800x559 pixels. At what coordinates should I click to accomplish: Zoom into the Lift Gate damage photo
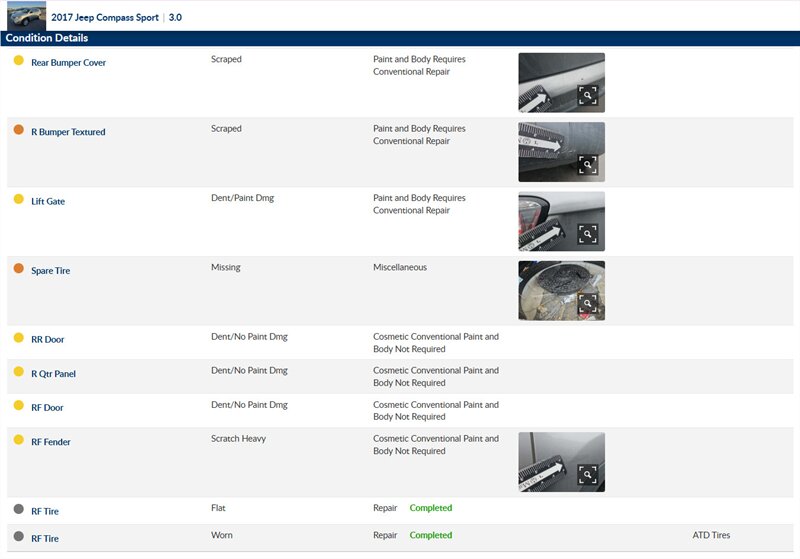[587, 234]
